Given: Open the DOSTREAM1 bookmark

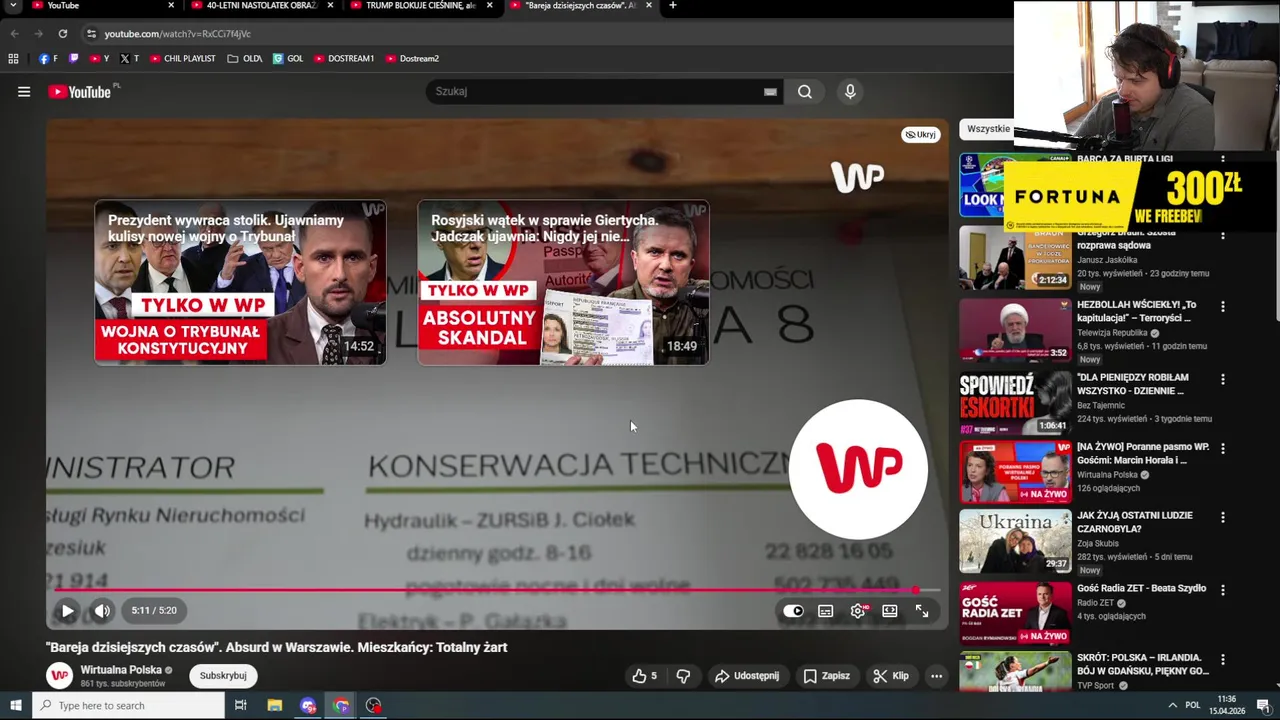Looking at the screenshot, I should pos(344,58).
